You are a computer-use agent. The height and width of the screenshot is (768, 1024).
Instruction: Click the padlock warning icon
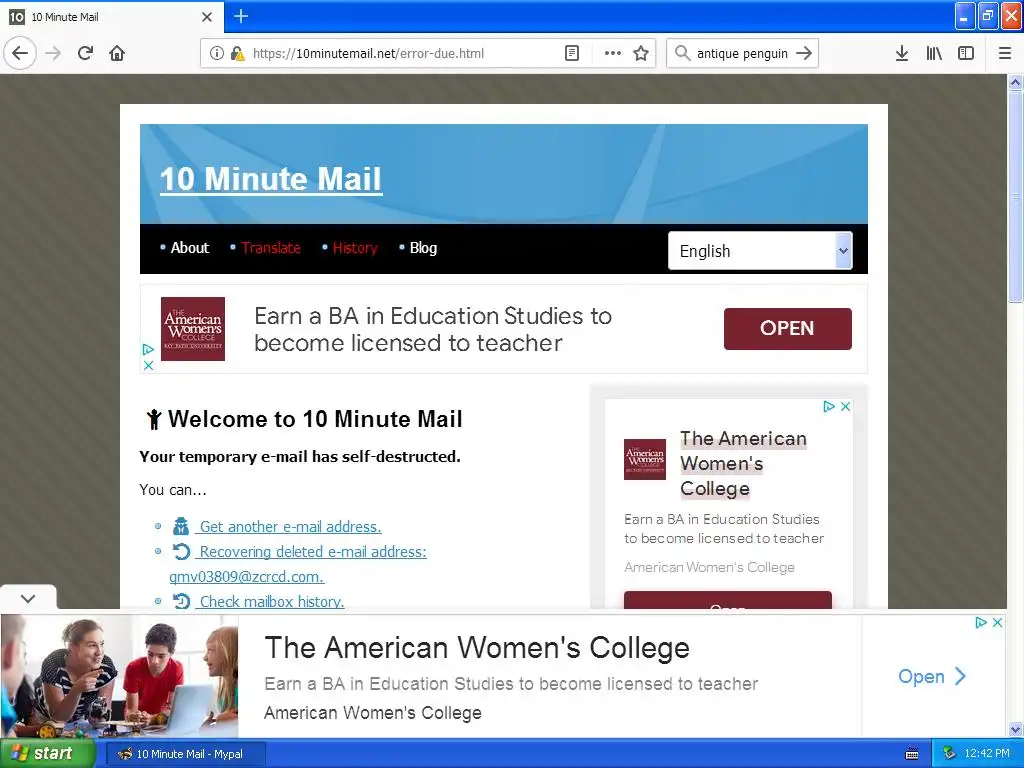237,54
